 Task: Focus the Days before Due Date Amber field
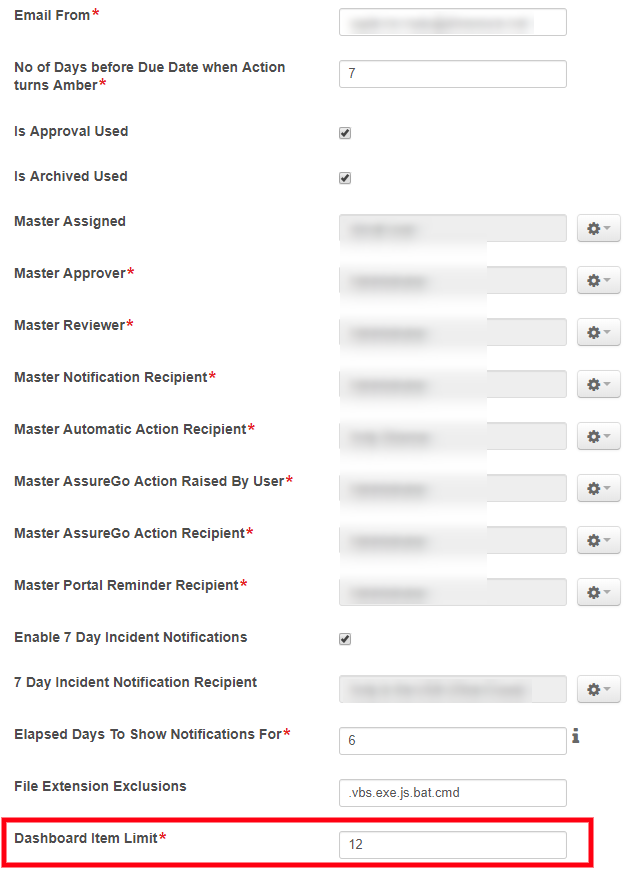(452, 74)
